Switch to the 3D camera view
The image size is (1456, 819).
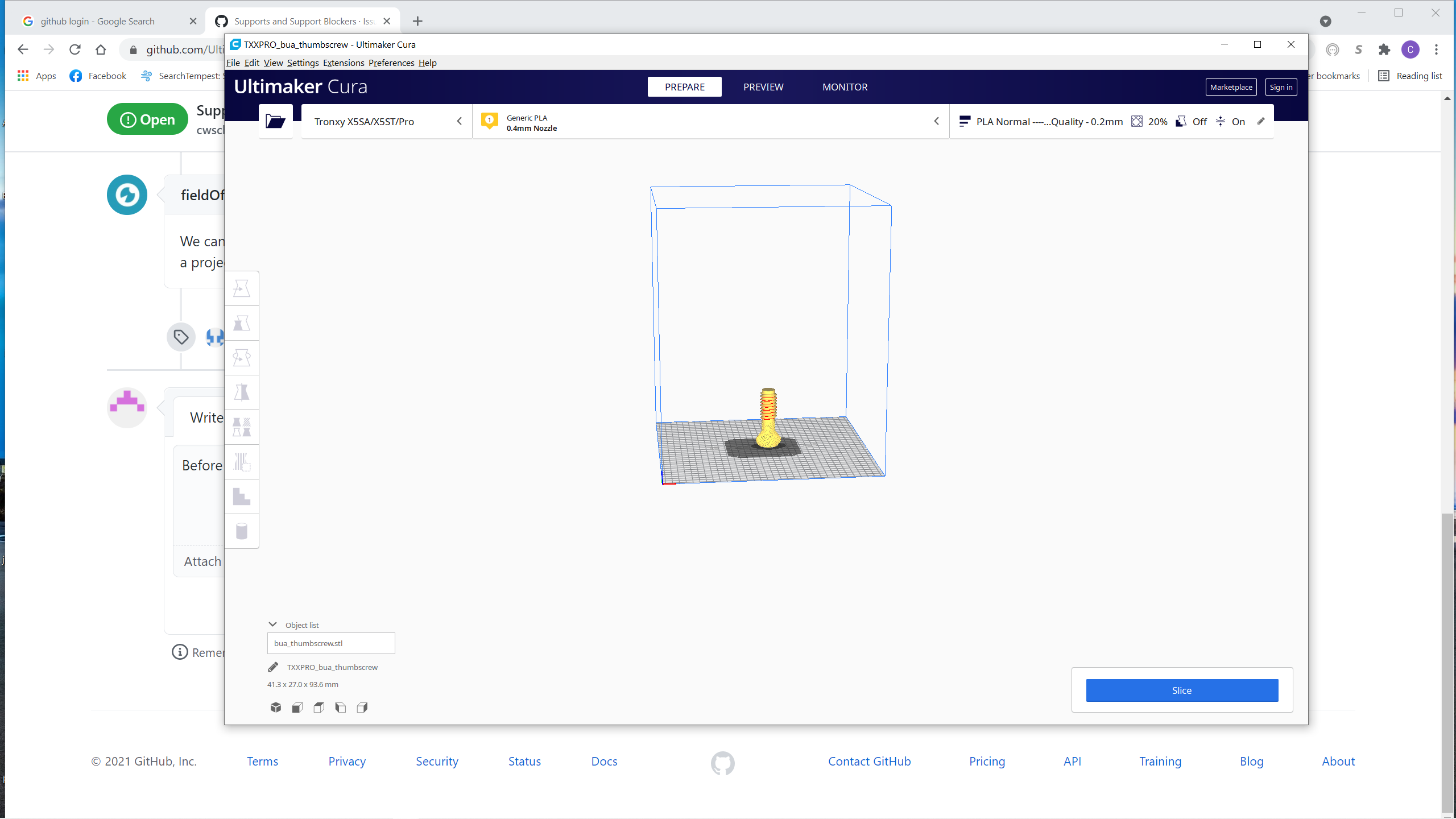(276, 707)
